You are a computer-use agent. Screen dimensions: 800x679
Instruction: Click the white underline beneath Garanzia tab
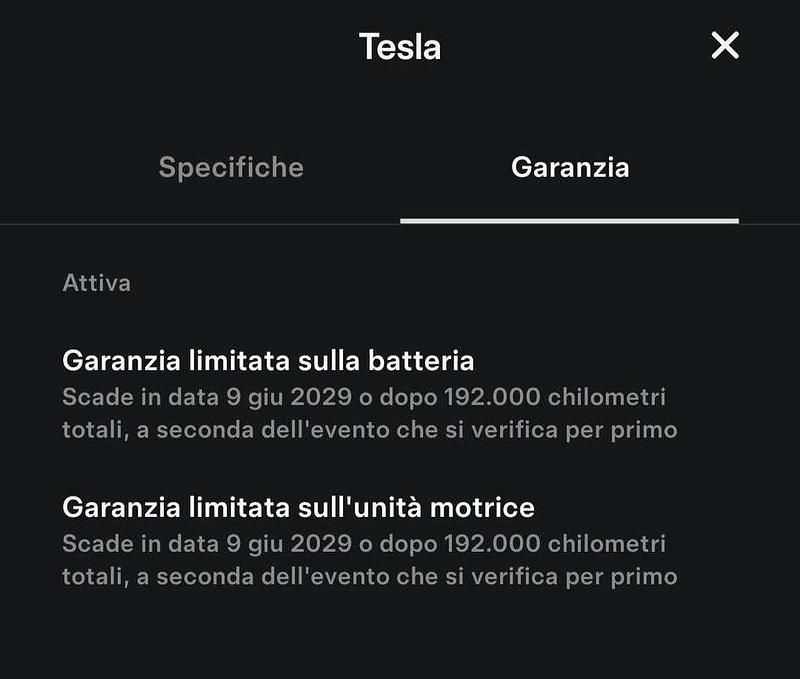(x=569, y=220)
